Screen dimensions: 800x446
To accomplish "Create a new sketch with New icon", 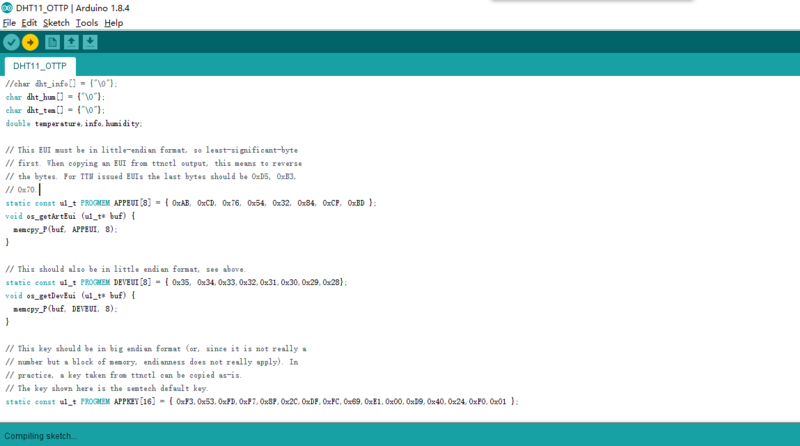I will pyautogui.click(x=52, y=42).
